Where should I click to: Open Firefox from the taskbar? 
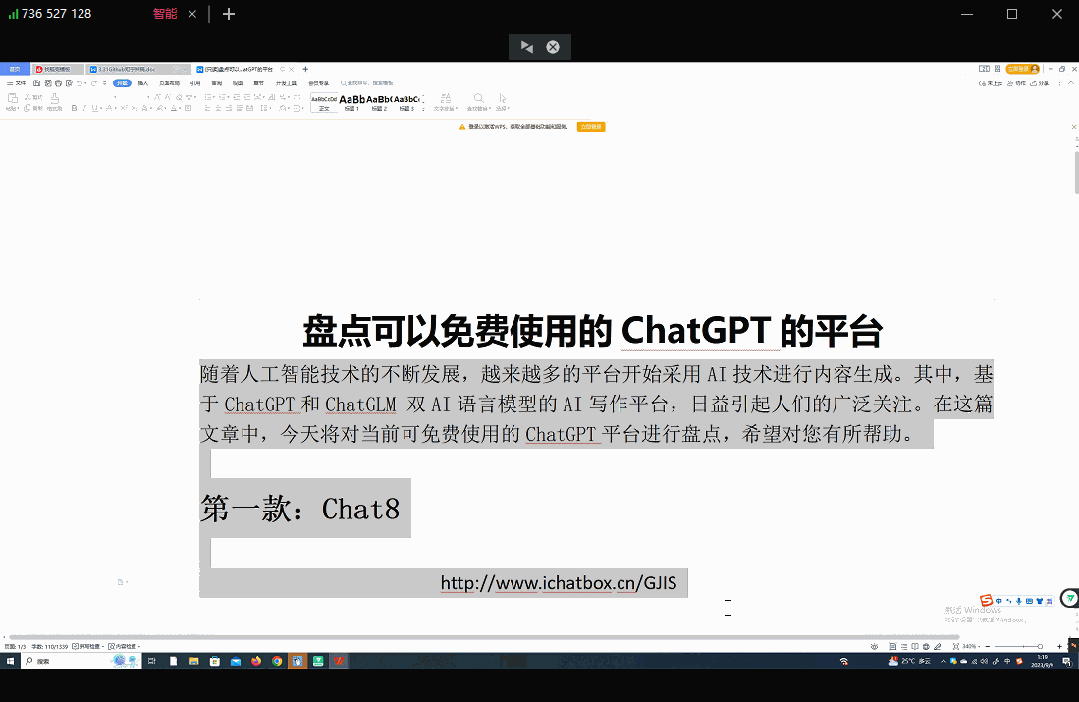click(256, 661)
